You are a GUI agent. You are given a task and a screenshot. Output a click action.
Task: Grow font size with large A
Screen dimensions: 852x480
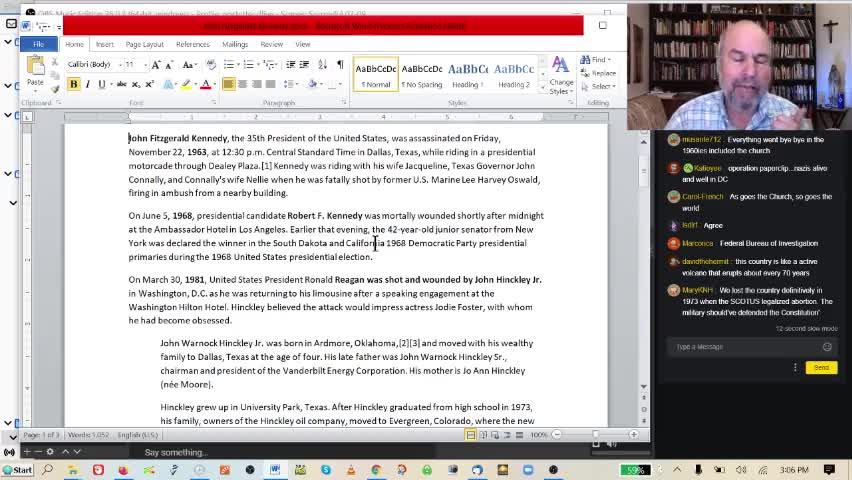point(156,65)
